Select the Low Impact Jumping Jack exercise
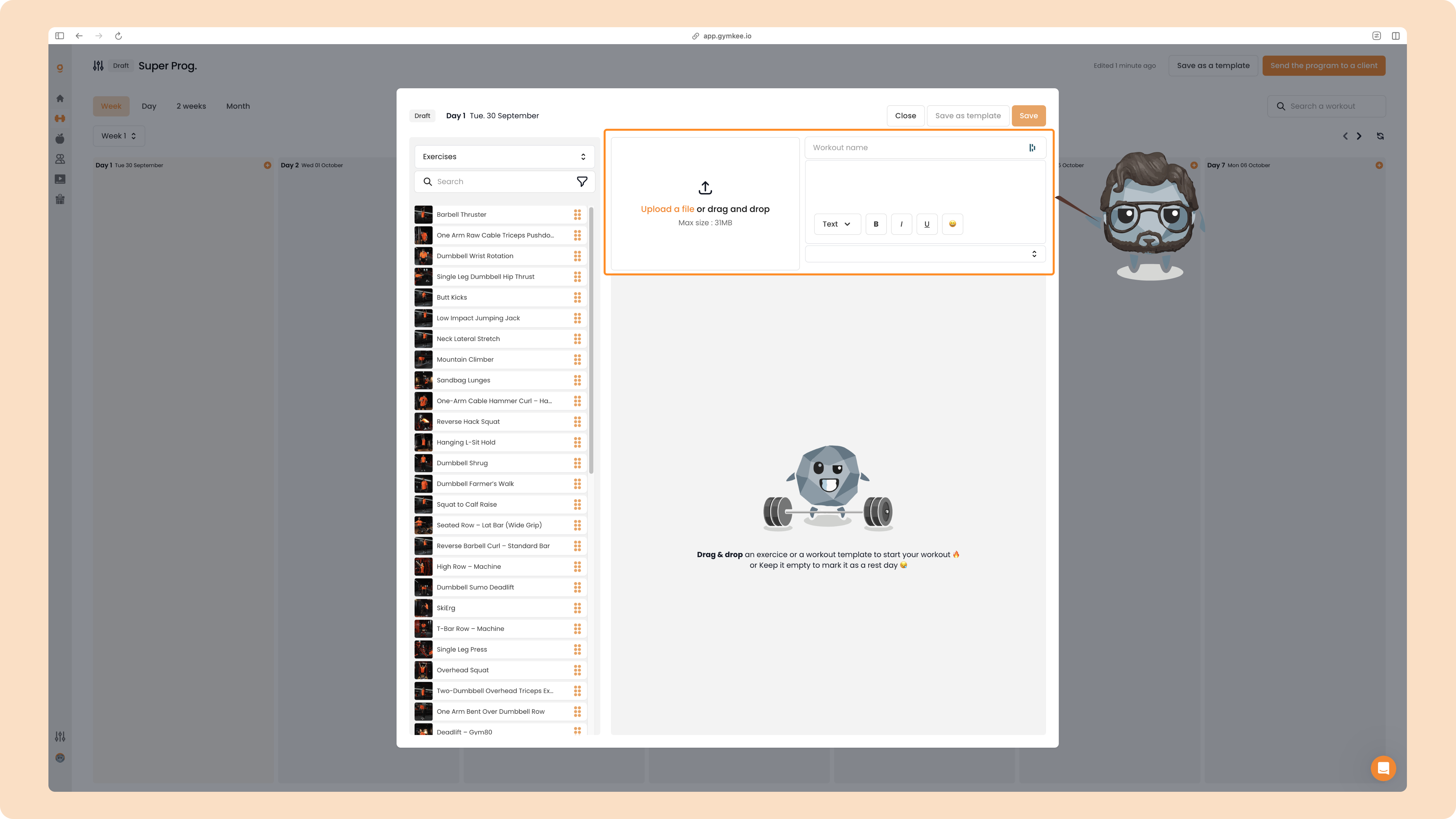1456x819 pixels. pos(500,319)
